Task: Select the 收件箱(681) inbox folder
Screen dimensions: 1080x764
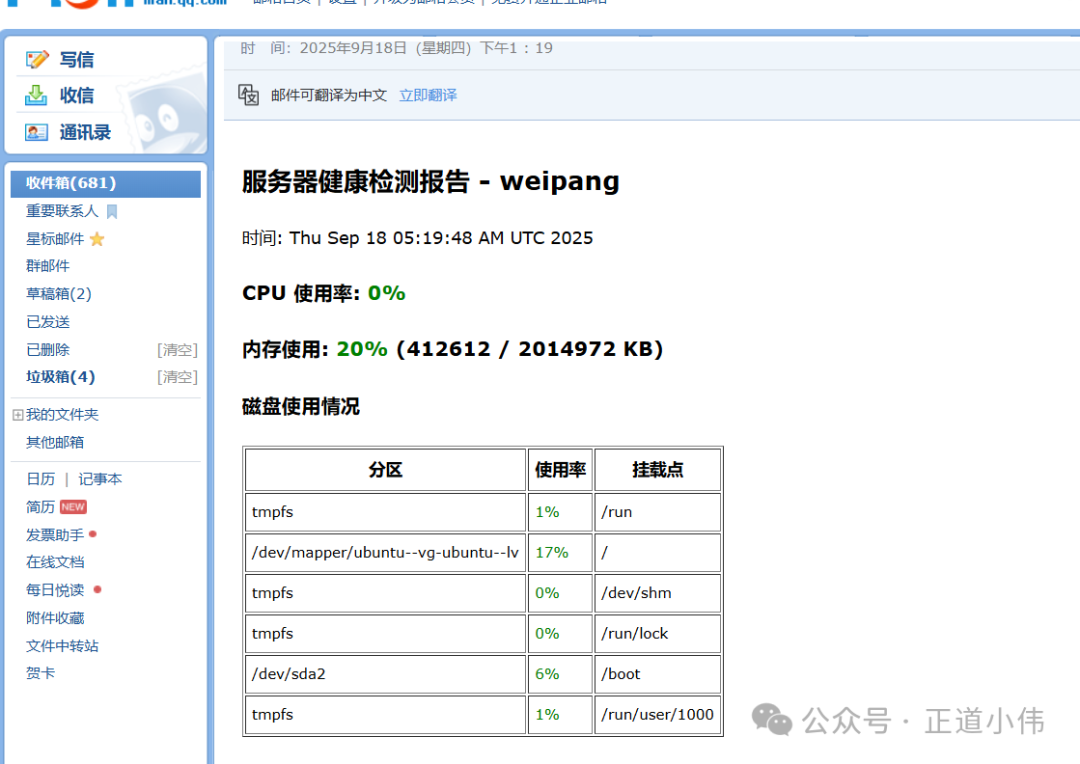Action: tap(105, 183)
